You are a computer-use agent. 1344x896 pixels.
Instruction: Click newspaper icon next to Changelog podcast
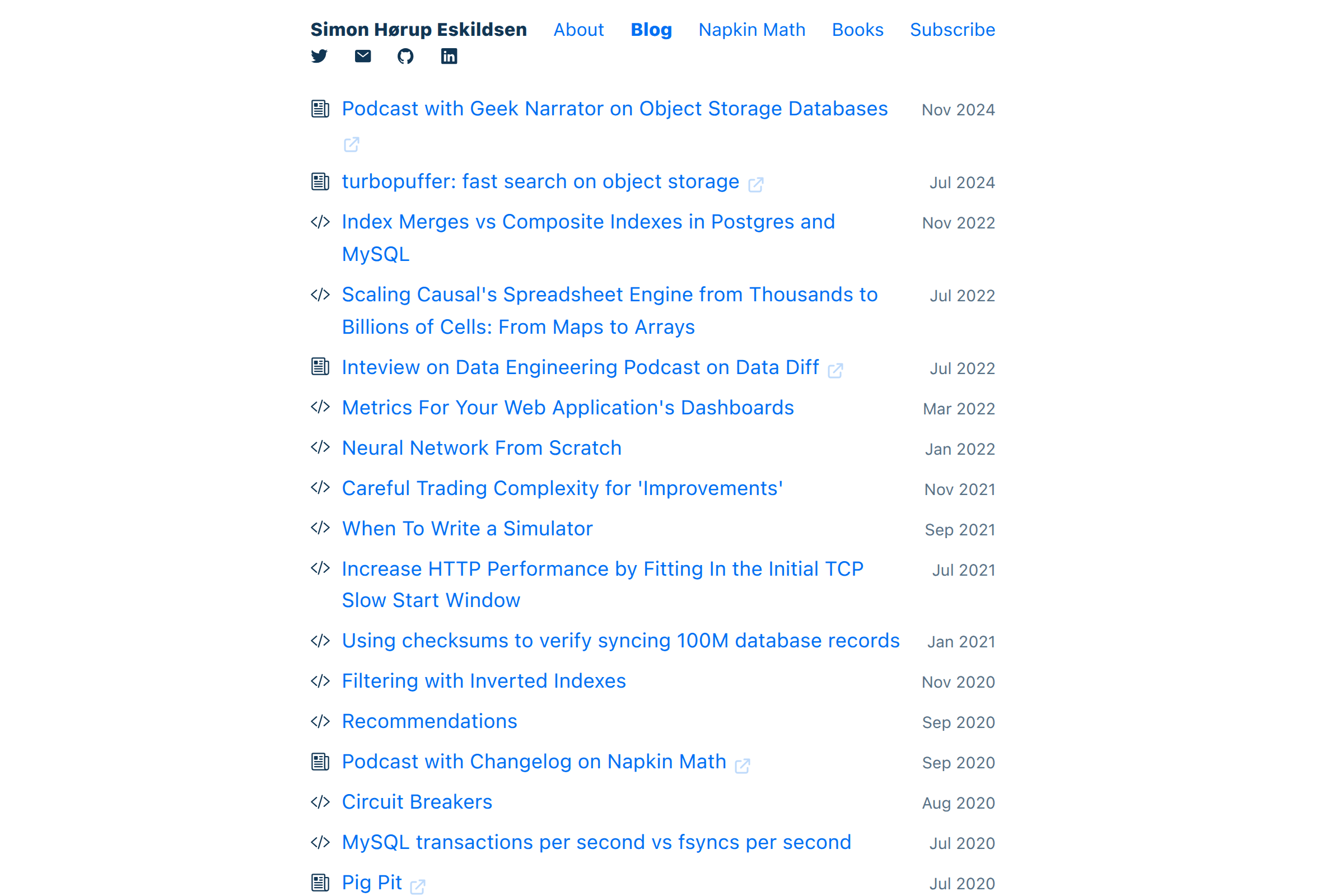(x=320, y=762)
